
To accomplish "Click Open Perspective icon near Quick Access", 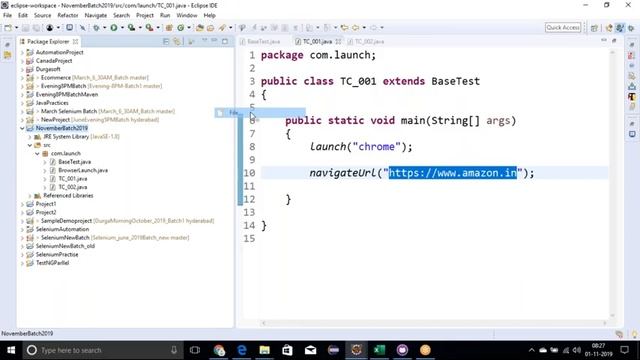I will point(594,28).
